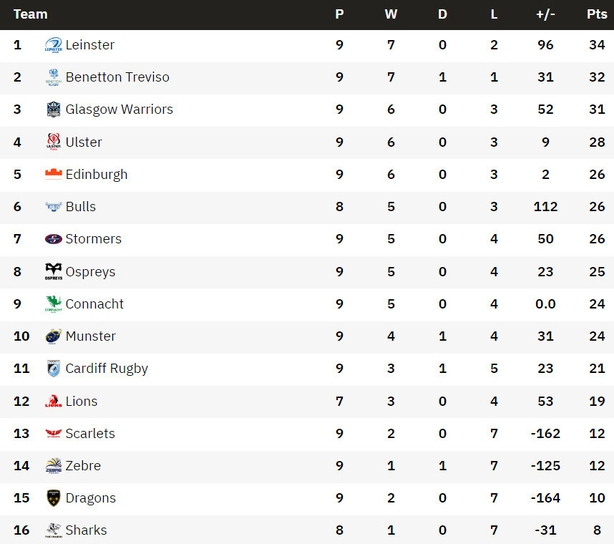Click the Team column header
Viewport: 614px width, 544px height.
(x=31, y=14)
